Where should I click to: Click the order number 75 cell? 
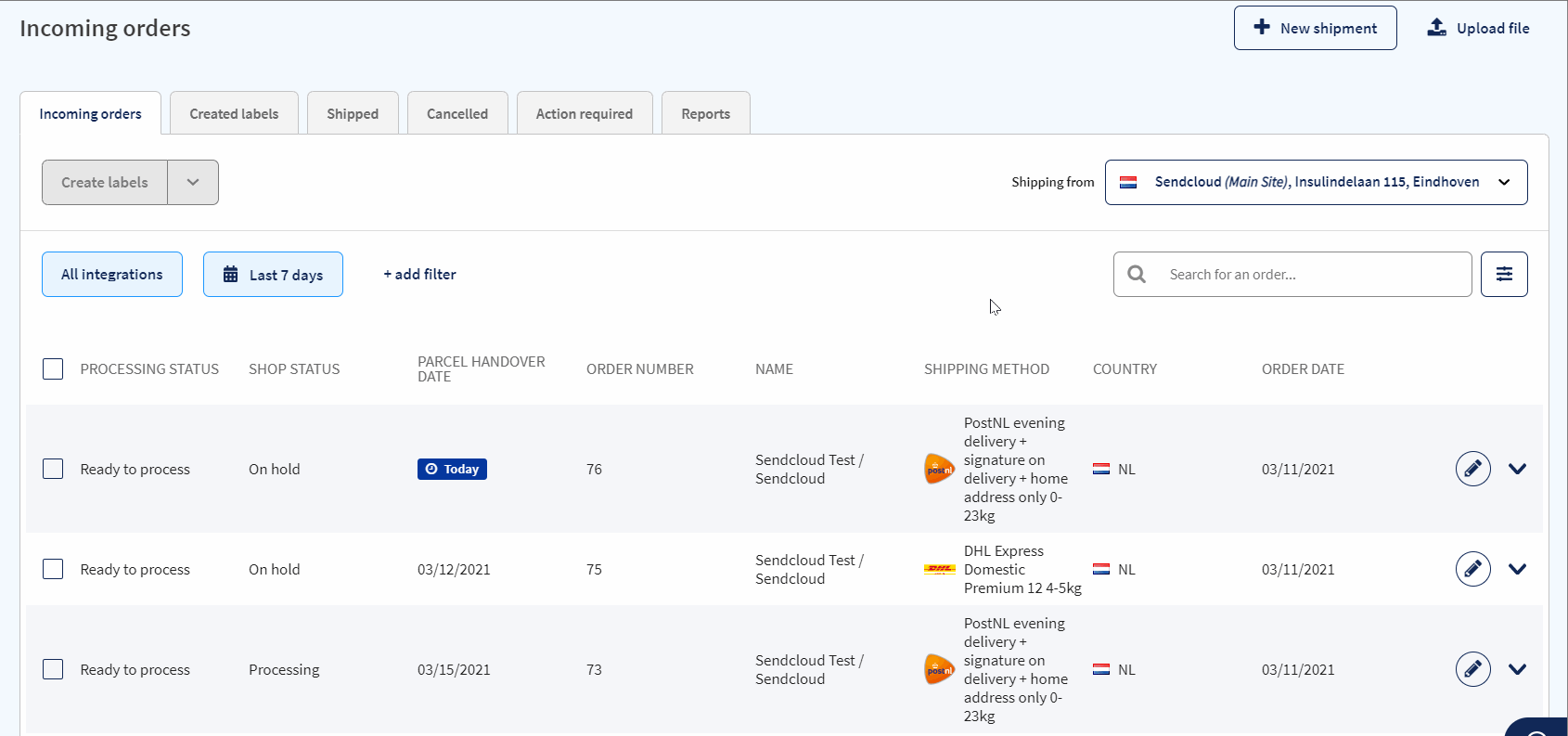(x=594, y=569)
